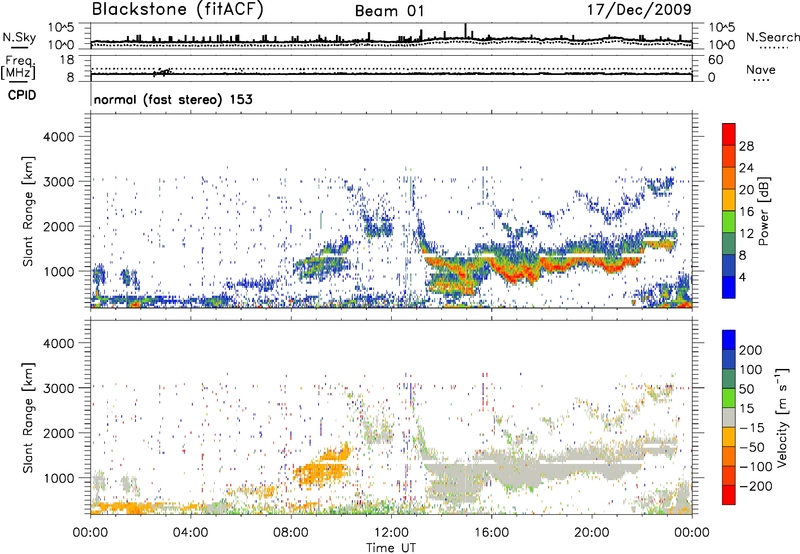Click the date '17/Dec/2009'

pyautogui.click(x=639, y=10)
